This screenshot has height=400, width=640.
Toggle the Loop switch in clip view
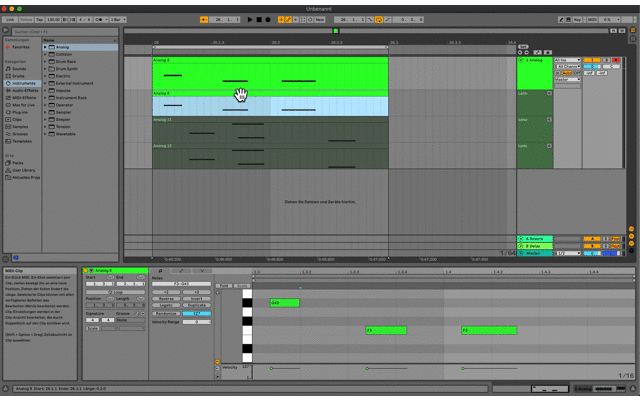coord(116,292)
